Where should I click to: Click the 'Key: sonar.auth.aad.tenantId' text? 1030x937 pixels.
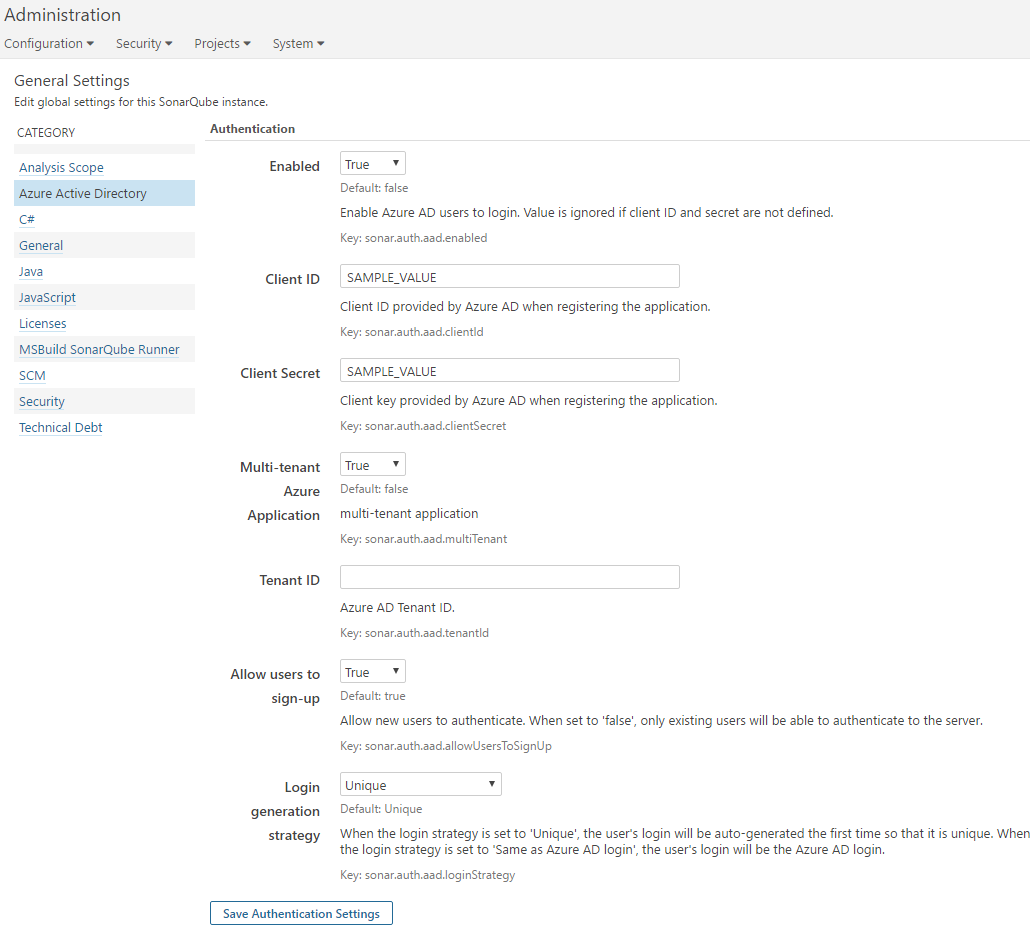pyautogui.click(x=414, y=633)
